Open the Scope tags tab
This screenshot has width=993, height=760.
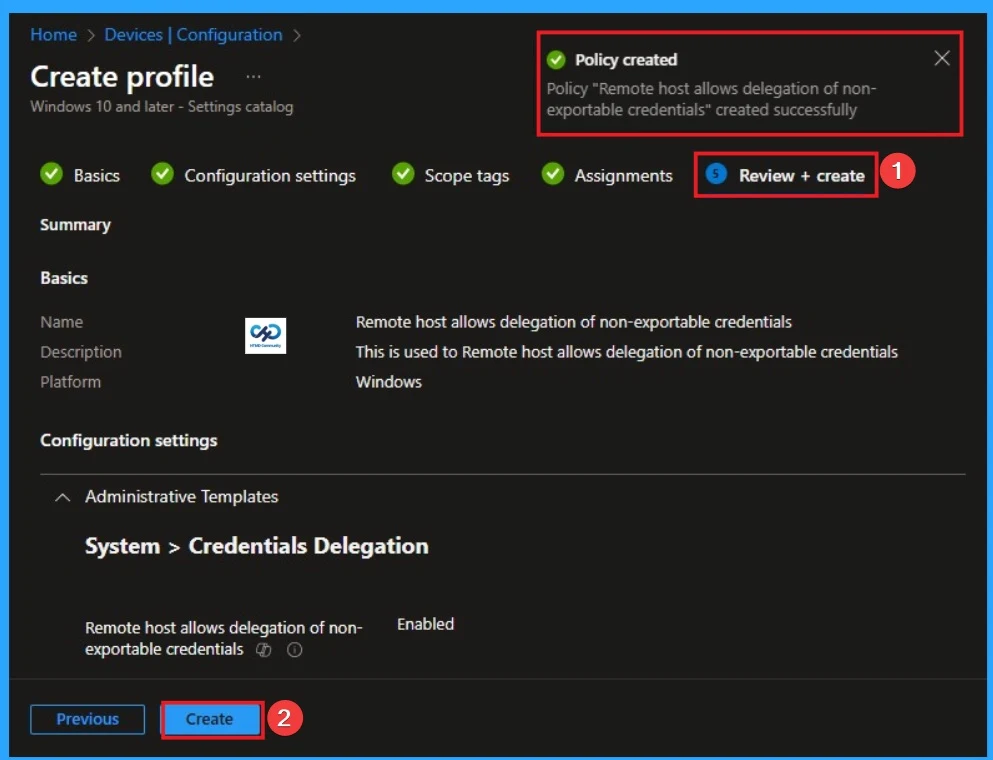tap(465, 175)
